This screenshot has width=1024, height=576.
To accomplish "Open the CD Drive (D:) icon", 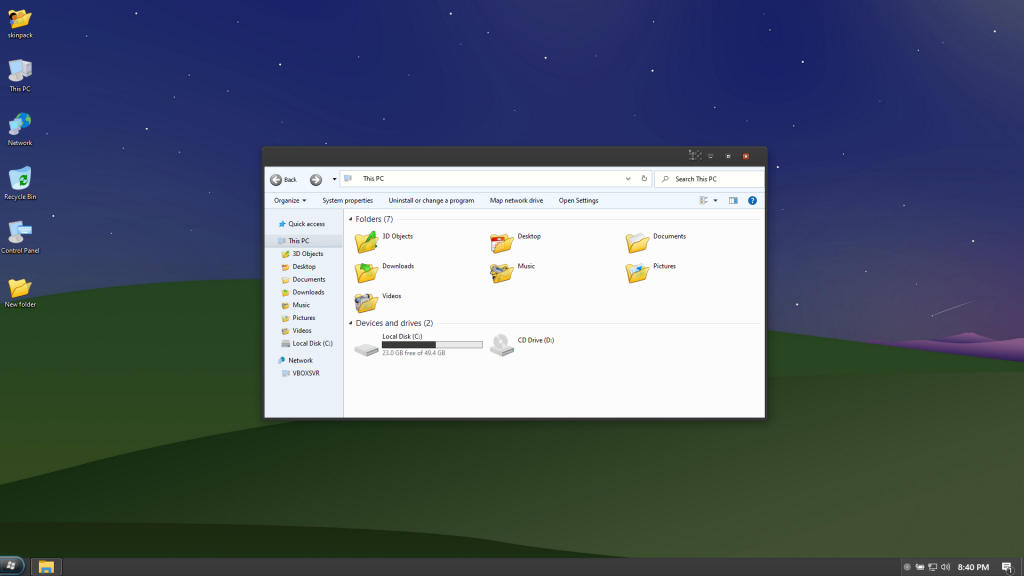I will pos(502,346).
